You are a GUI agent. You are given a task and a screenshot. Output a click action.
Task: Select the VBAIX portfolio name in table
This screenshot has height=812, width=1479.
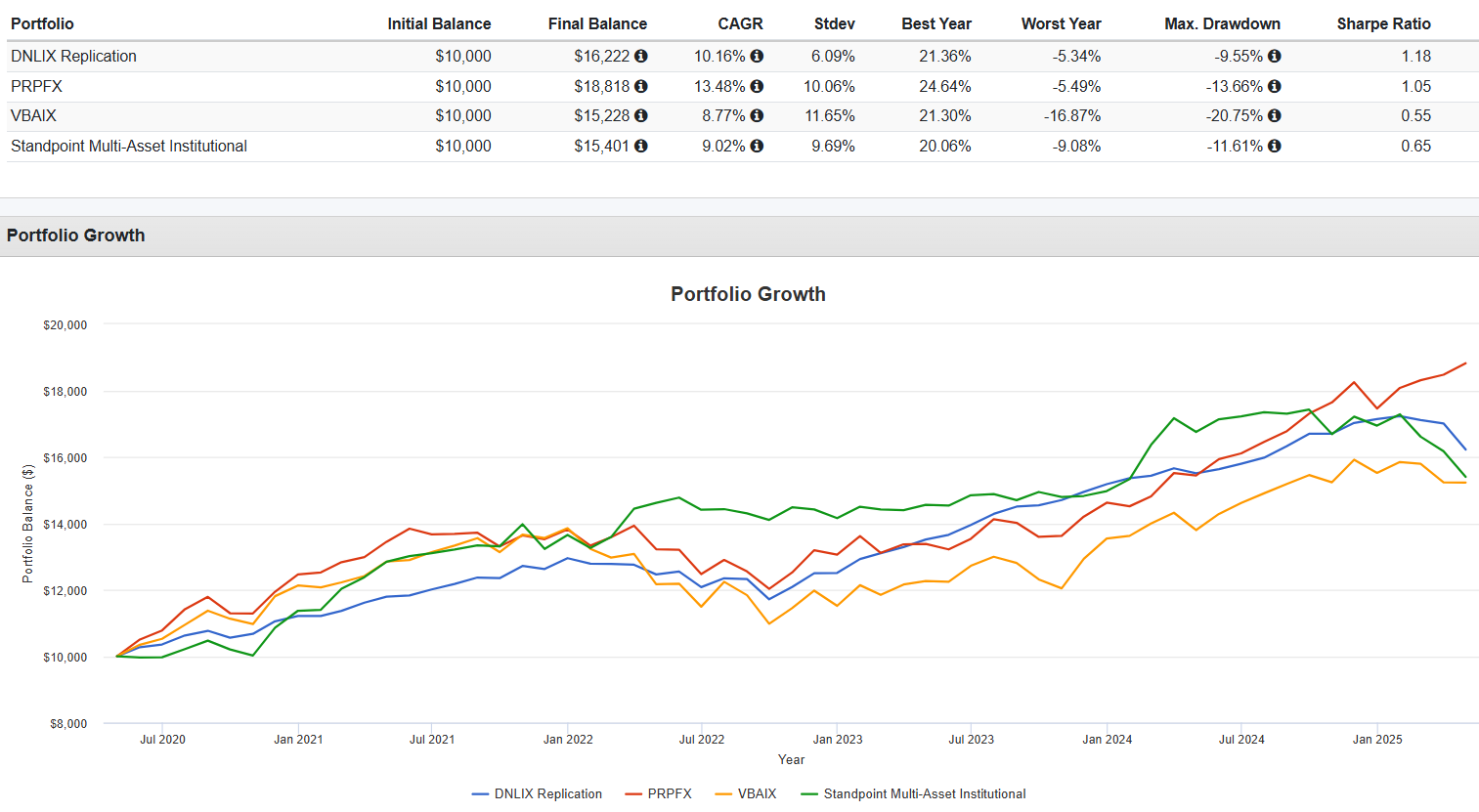click(33, 115)
